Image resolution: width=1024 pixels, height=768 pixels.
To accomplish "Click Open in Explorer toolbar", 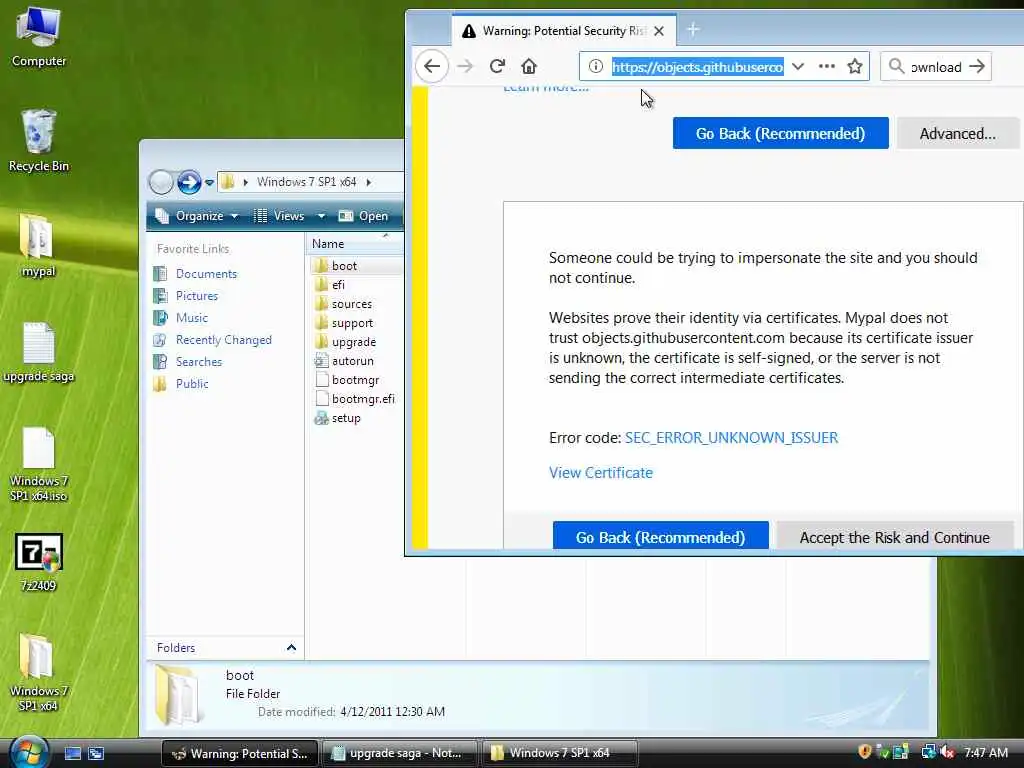I will click(x=364, y=216).
